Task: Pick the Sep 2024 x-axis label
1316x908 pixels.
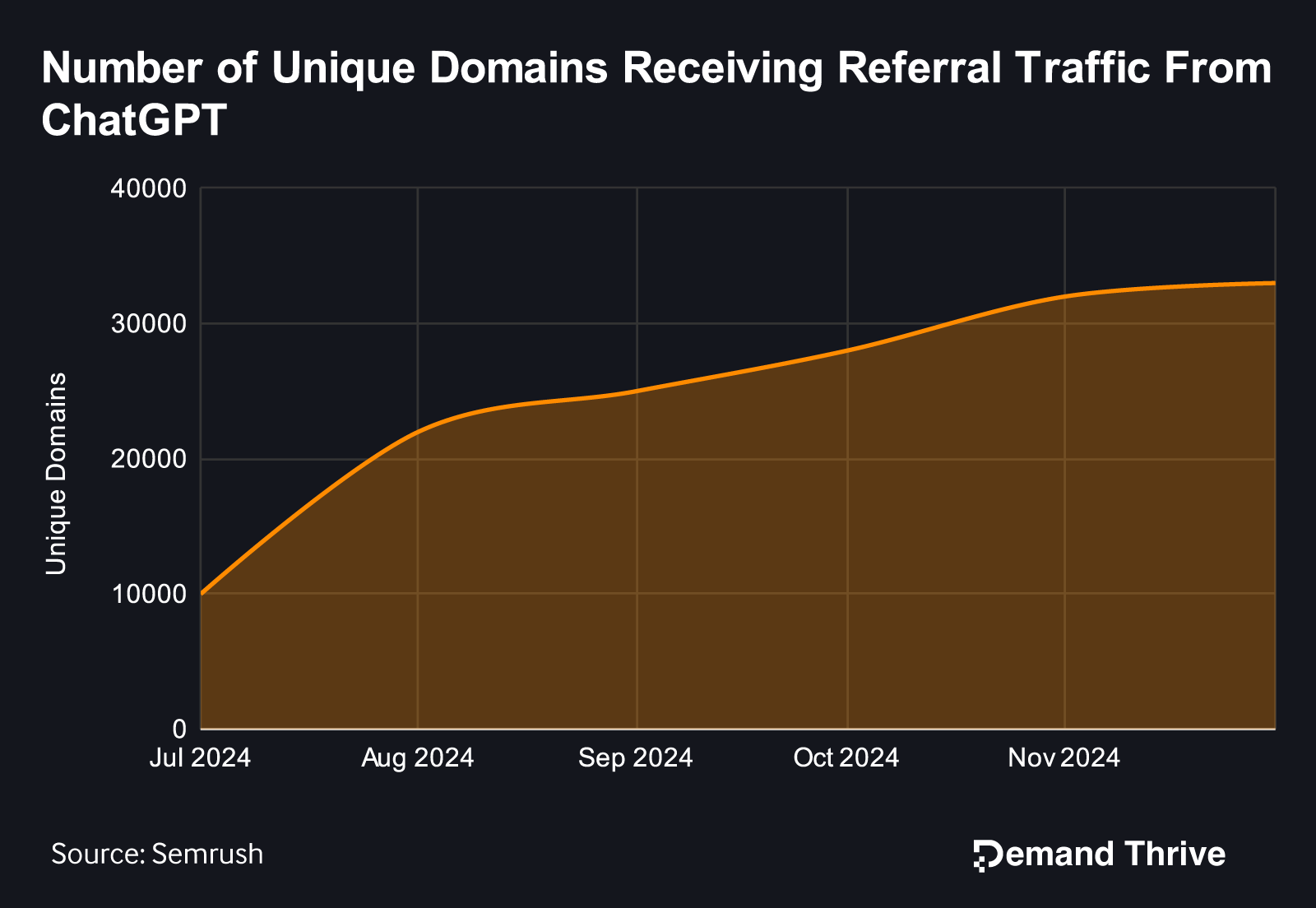Action: click(x=636, y=757)
